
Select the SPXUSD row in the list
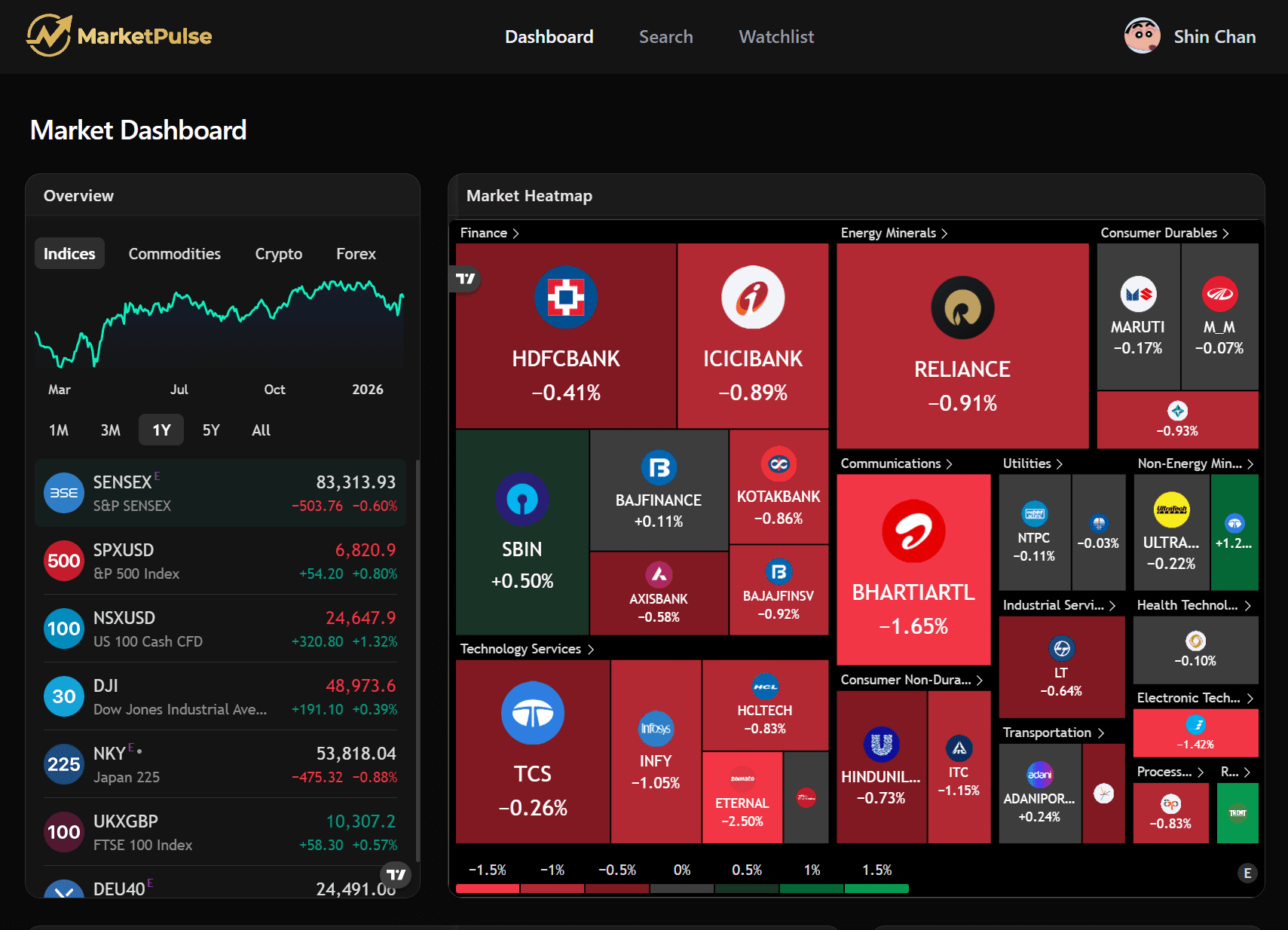click(219, 560)
